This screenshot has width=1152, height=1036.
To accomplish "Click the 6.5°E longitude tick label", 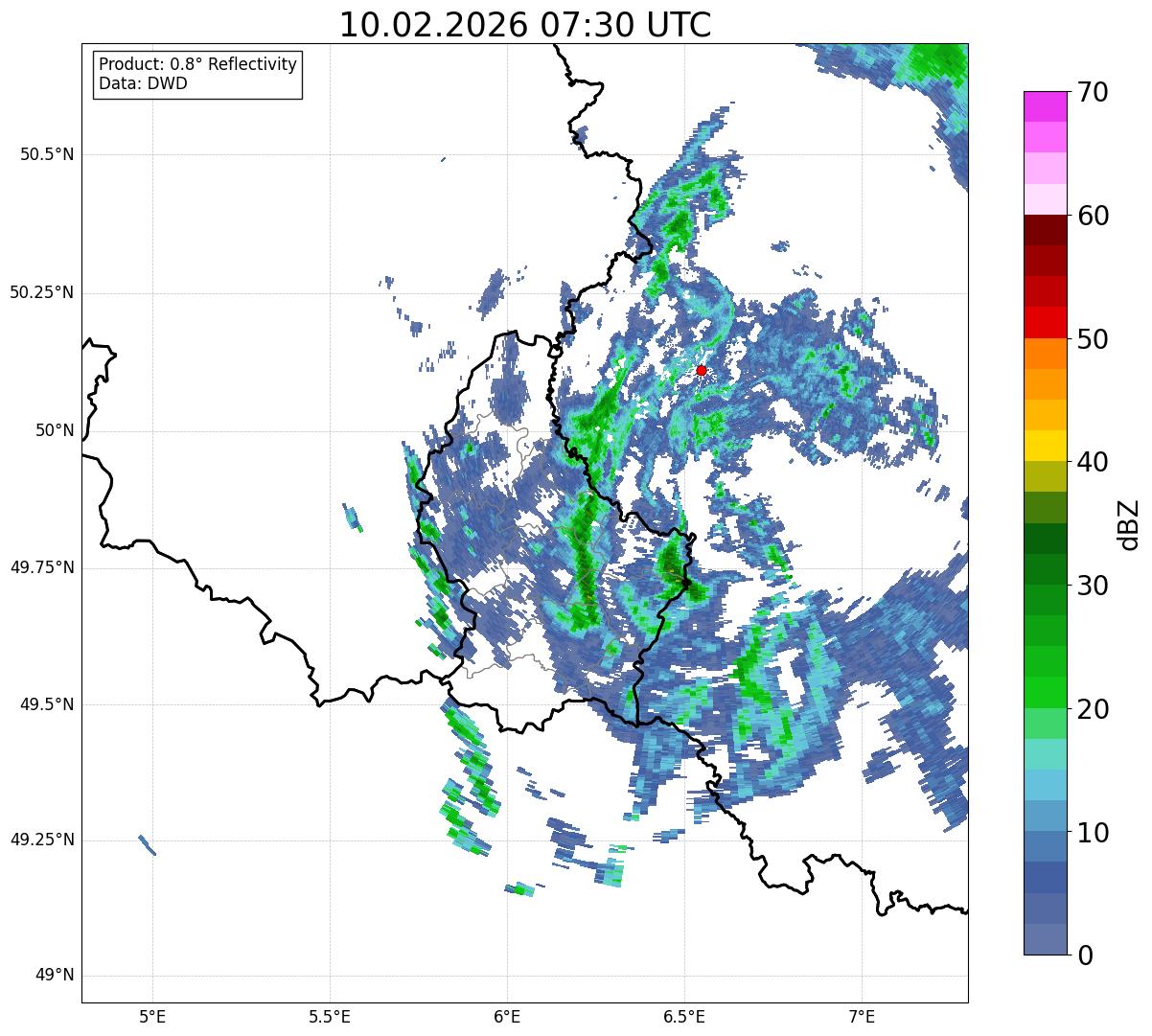I will (x=684, y=1017).
